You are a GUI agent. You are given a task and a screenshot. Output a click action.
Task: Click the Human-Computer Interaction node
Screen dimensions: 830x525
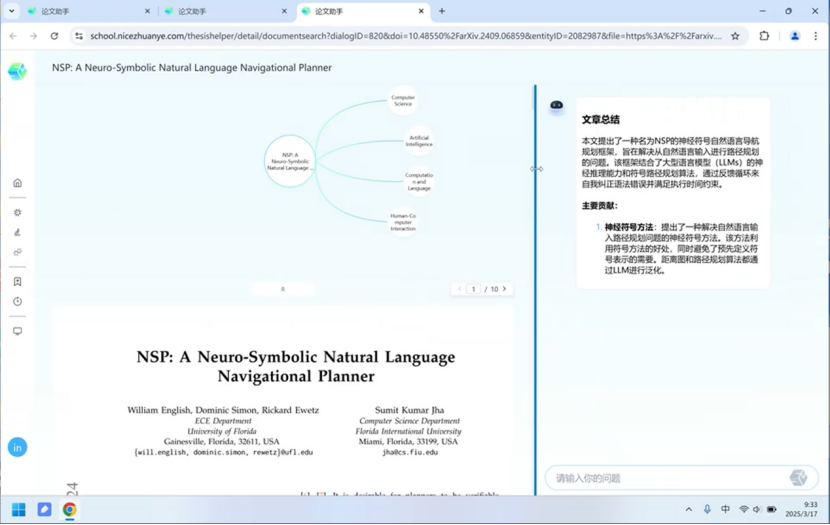pos(403,222)
